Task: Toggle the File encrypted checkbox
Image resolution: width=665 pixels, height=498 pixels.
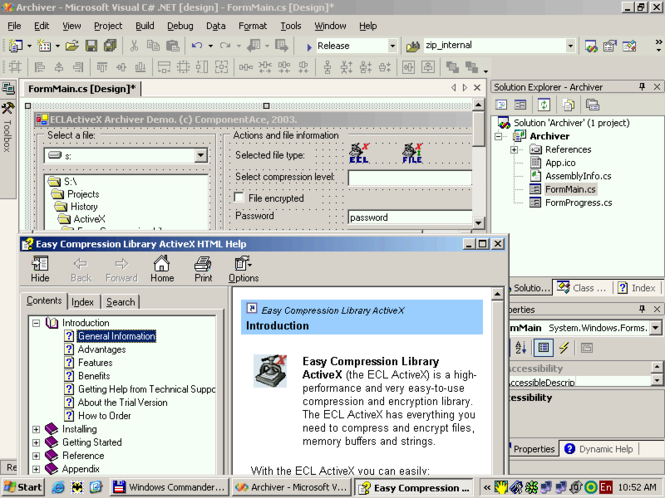Action: click(x=239, y=198)
